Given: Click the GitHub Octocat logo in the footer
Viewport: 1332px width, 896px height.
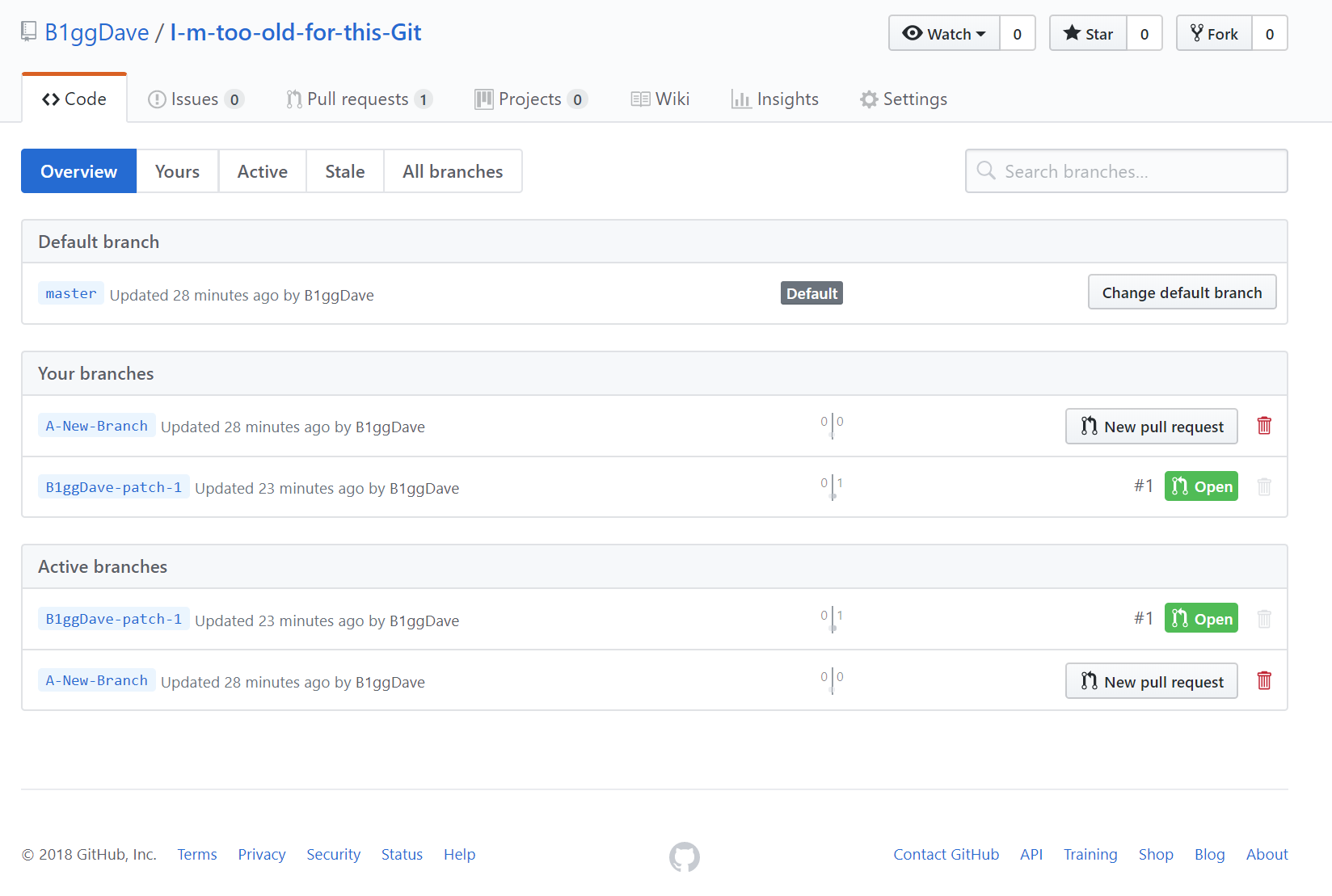Looking at the screenshot, I should 685,856.
